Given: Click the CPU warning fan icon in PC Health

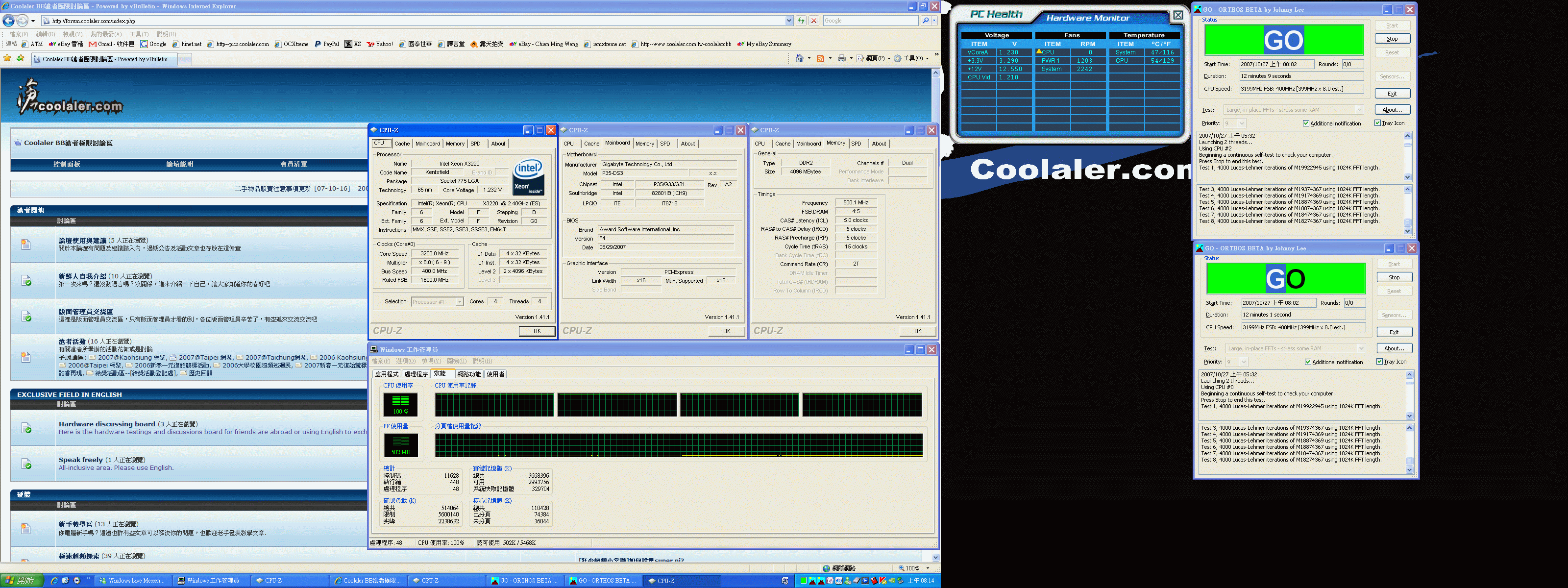Looking at the screenshot, I should [1039, 52].
